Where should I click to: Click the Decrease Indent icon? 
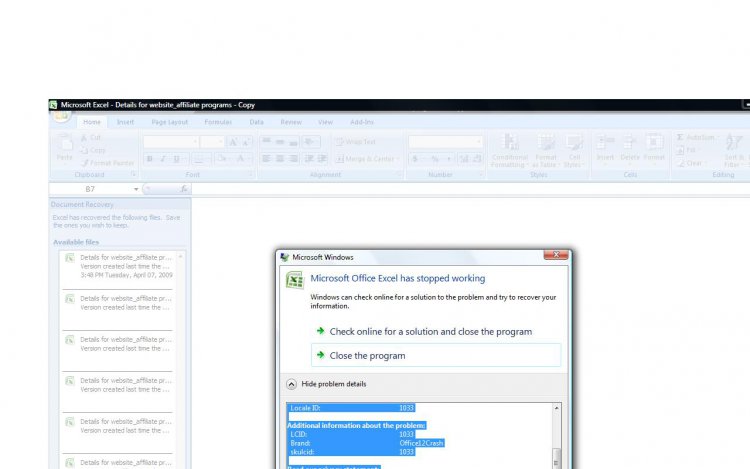point(309,159)
